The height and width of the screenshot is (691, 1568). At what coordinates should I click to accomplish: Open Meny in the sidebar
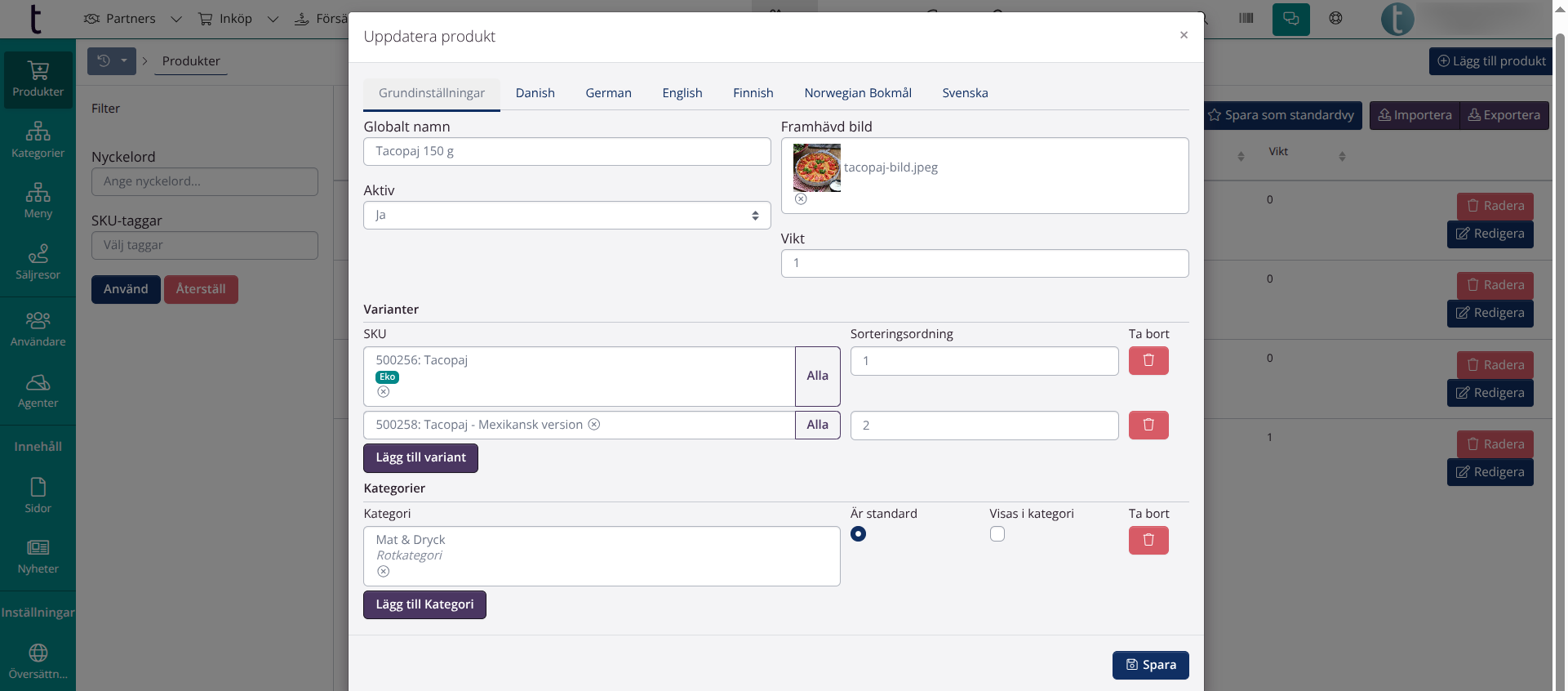pyautogui.click(x=38, y=201)
